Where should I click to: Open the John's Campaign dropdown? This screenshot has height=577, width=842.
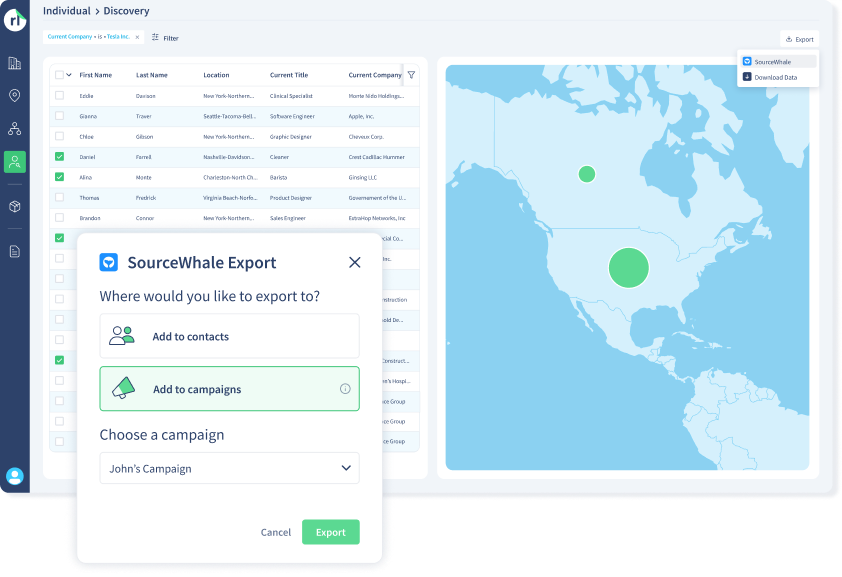[x=229, y=468]
